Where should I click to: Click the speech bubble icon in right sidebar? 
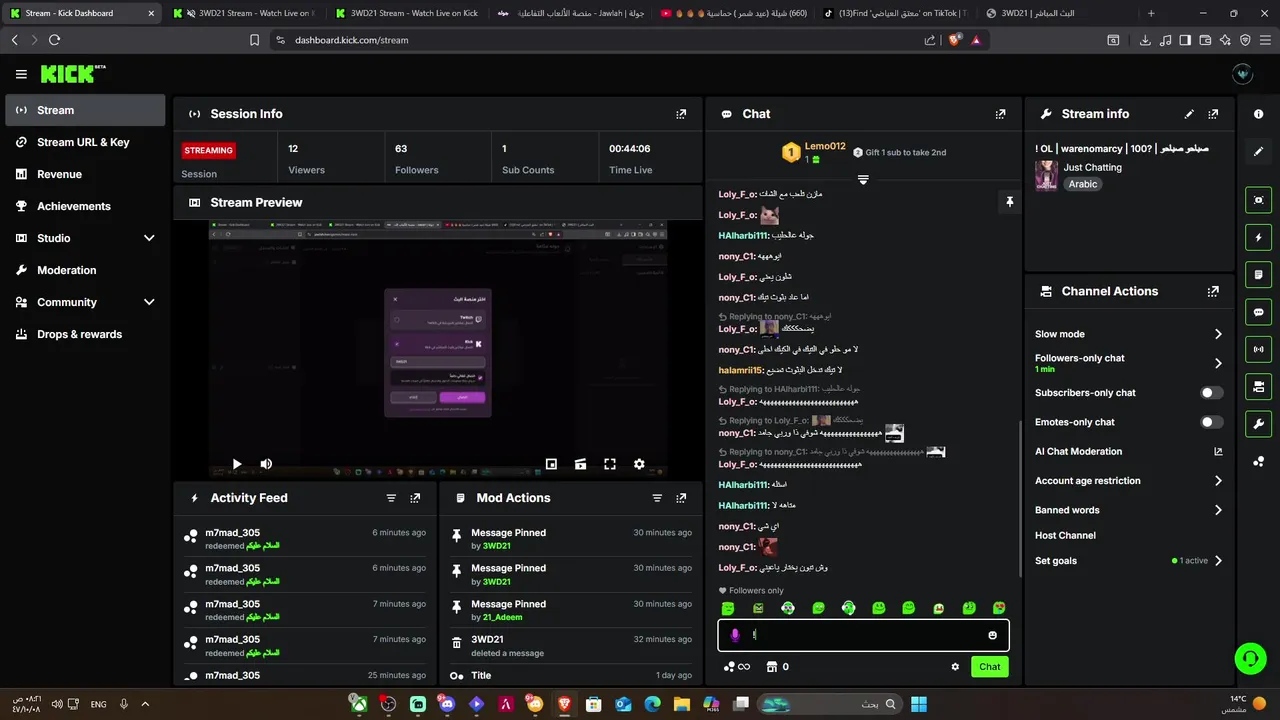pyautogui.click(x=1258, y=312)
